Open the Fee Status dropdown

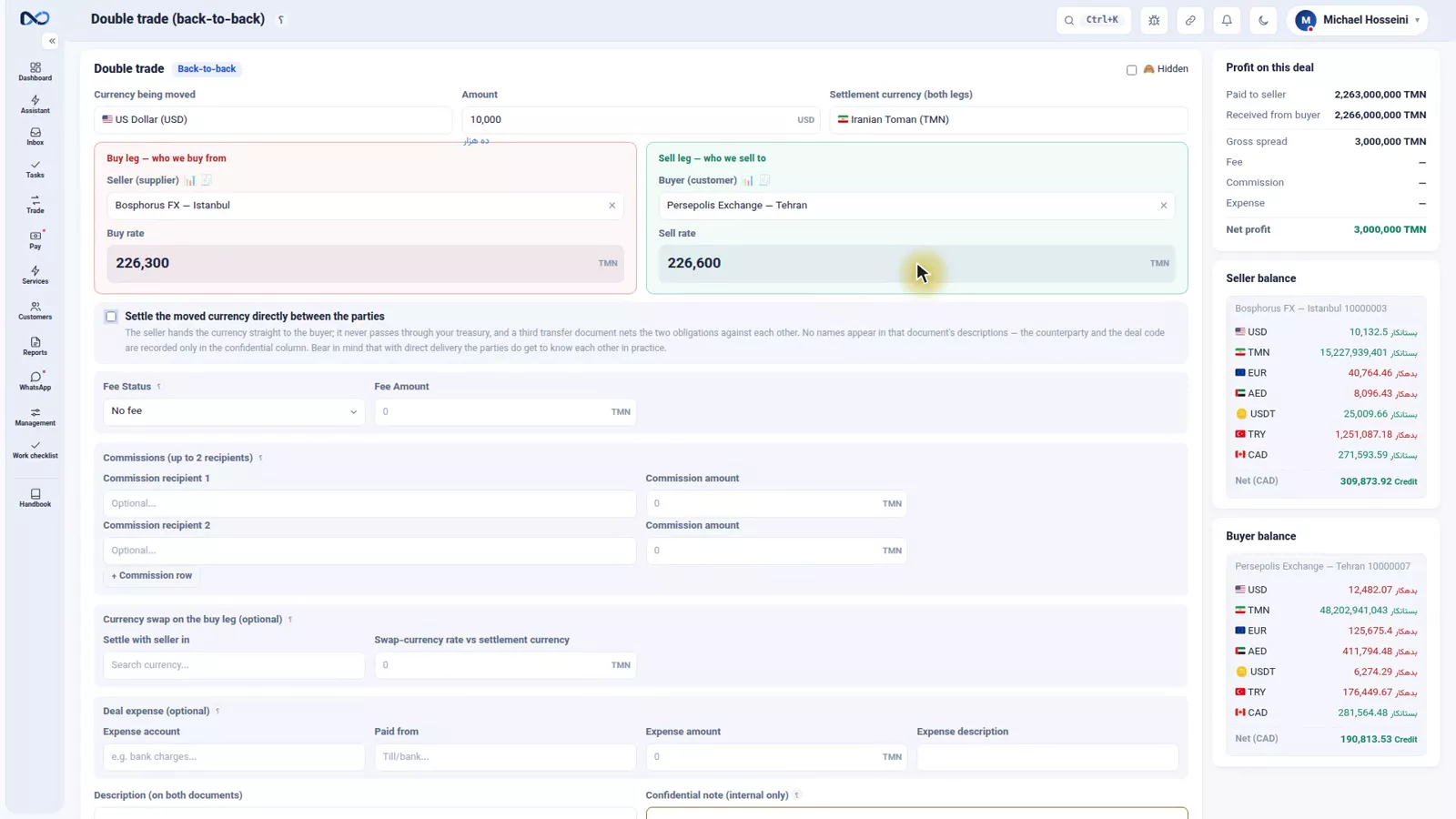click(234, 411)
